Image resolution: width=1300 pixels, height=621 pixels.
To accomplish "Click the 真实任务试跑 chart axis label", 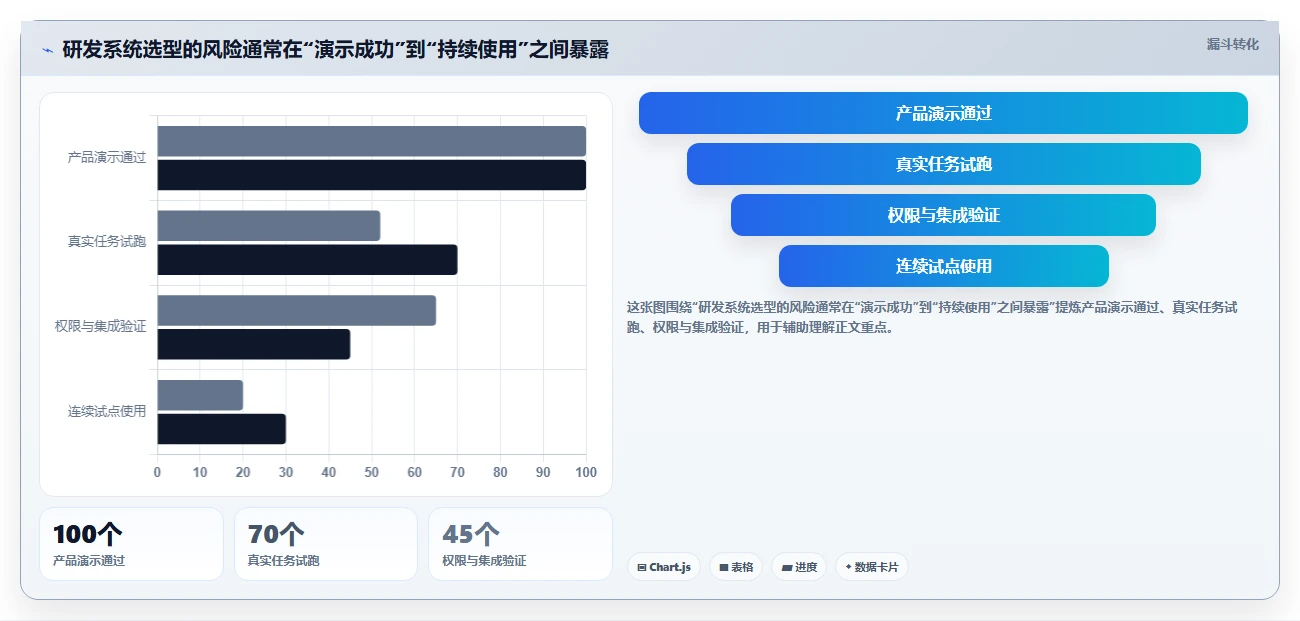I will click(x=107, y=242).
